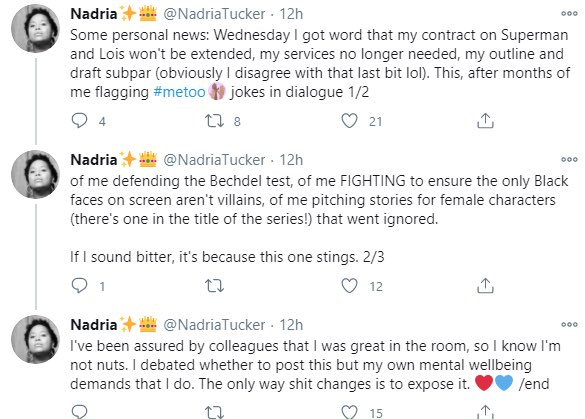Viewport: 585px width, 419px height.
Task: Reply to the Bechdel test tweet
Action: (x=79, y=286)
